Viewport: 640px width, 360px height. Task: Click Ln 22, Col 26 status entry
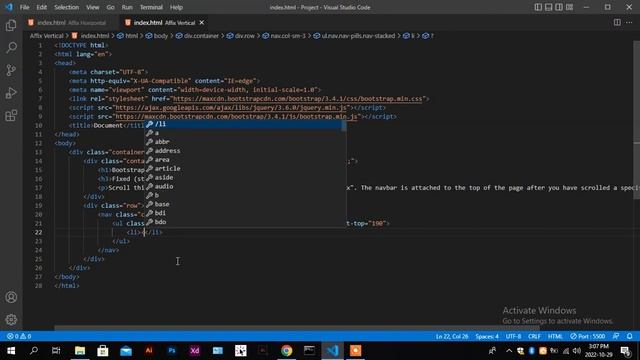(x=452, y=336)
